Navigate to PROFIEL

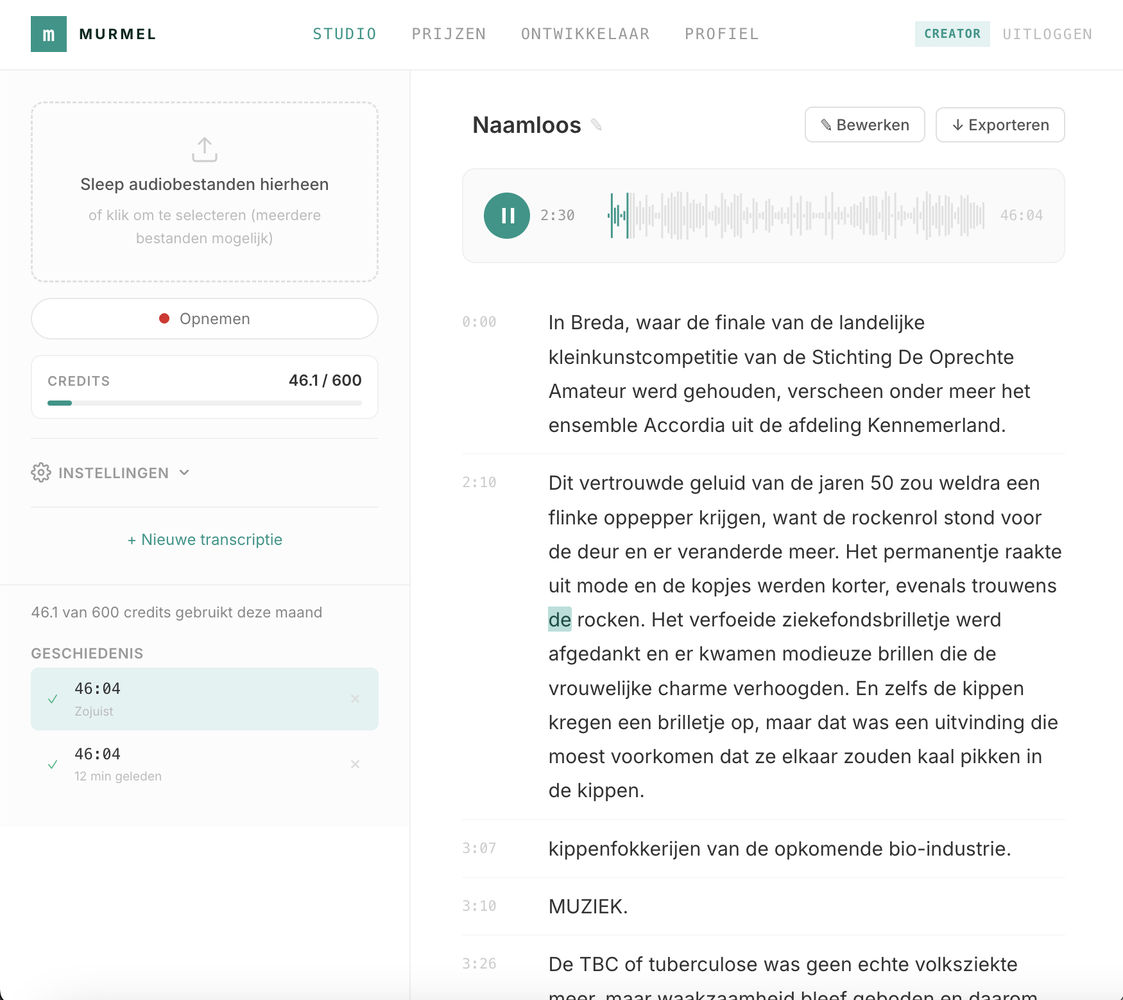point(722,33)
